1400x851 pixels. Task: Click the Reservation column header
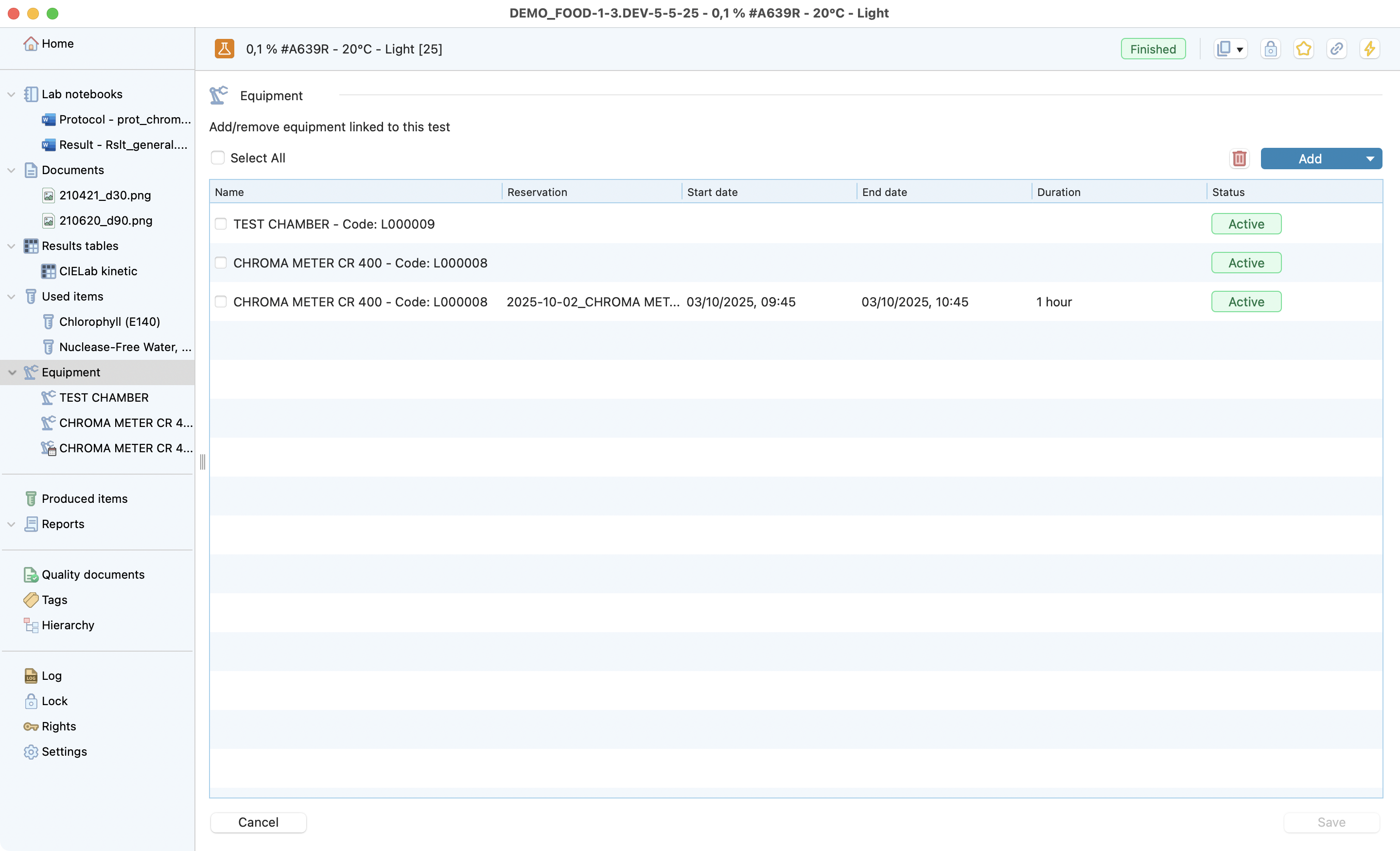coord(537,192)
